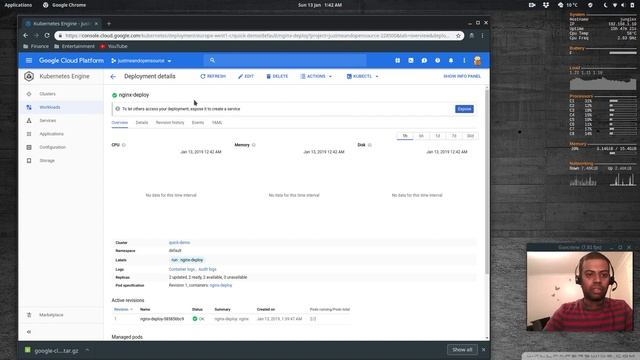Open the help question mark icon
The image size is (640, 360).
point(438,60)
